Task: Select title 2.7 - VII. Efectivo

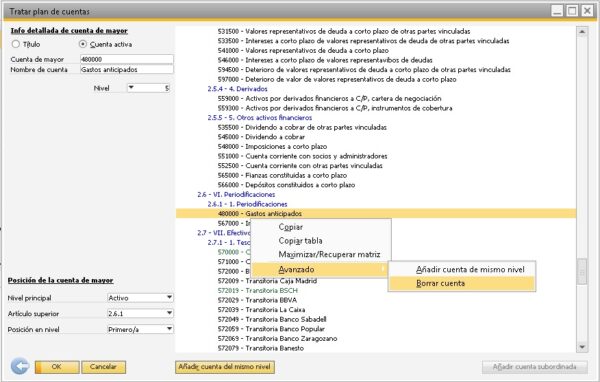Action: (x=224, y=233)
